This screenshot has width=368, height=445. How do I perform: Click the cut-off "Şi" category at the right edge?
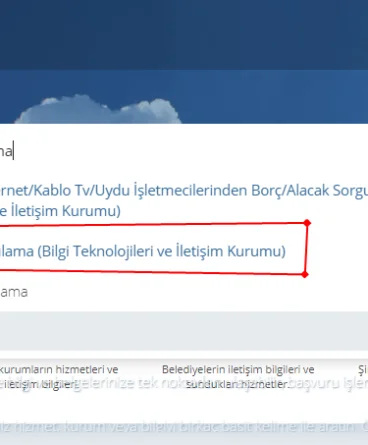[x=363, y=370]
